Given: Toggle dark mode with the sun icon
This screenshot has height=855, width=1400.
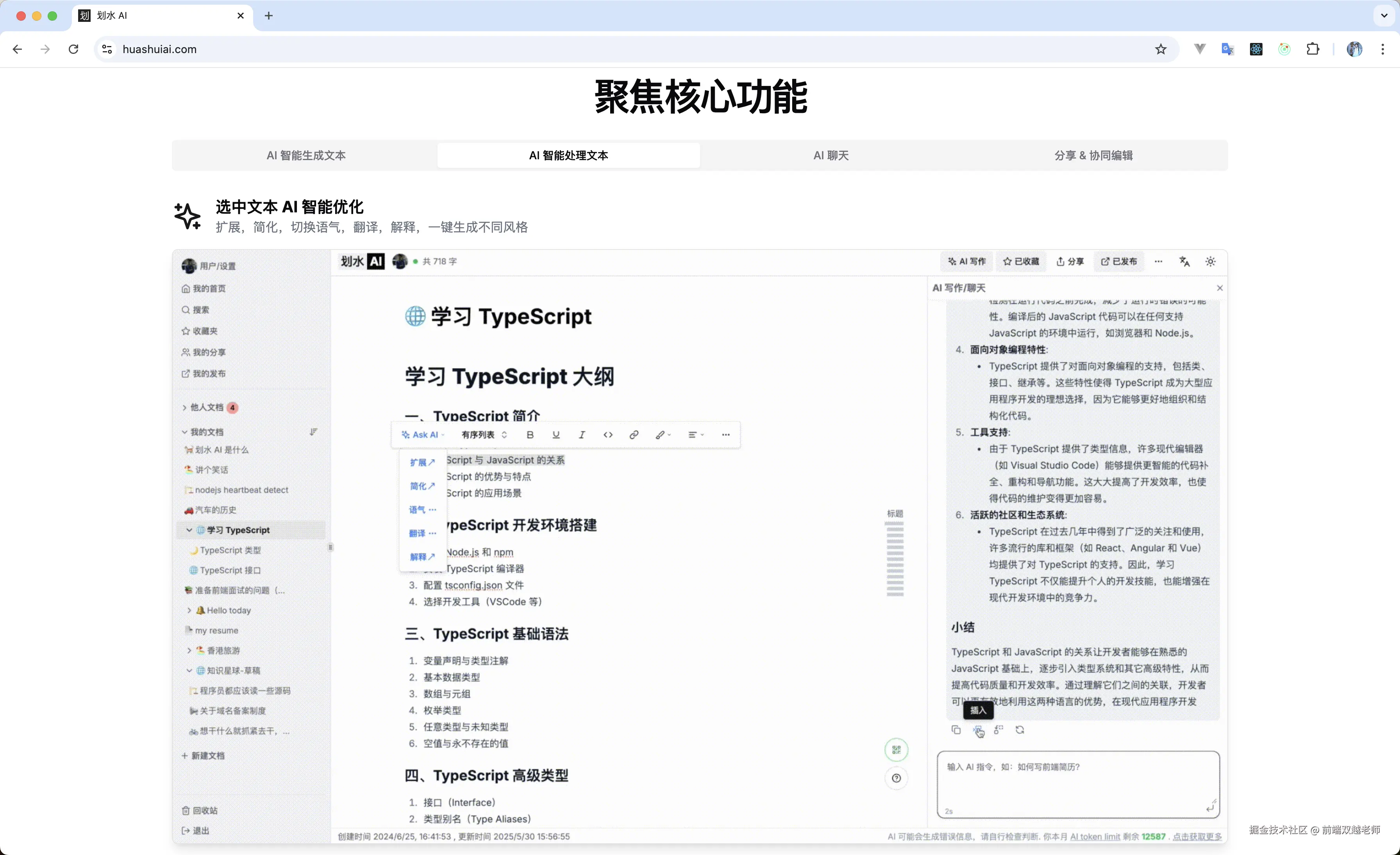Looking at the screenshot, I should point(1210,261).
